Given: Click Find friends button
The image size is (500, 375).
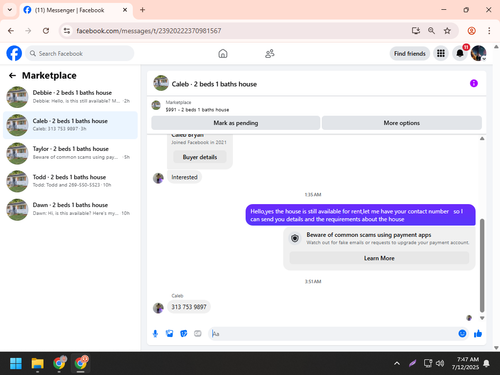Looking at the screenshot, I should pos(410,53).
